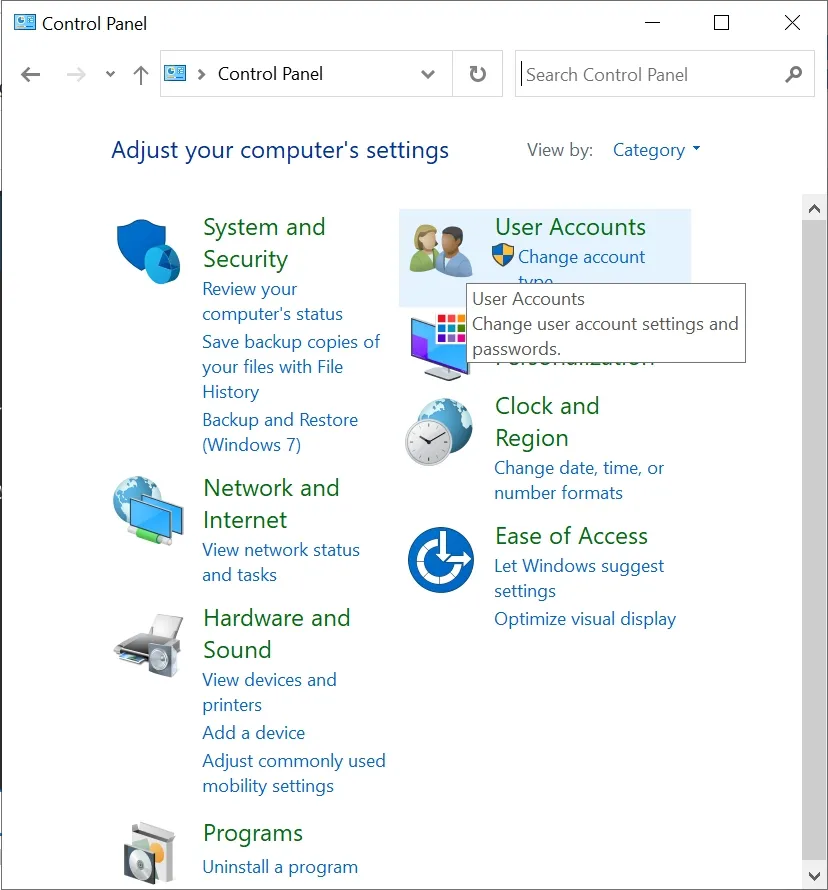The image size is (828, 890).
Task: Click the User Accounts people icon
Action: pyautogui.click(x=441, y=250)
